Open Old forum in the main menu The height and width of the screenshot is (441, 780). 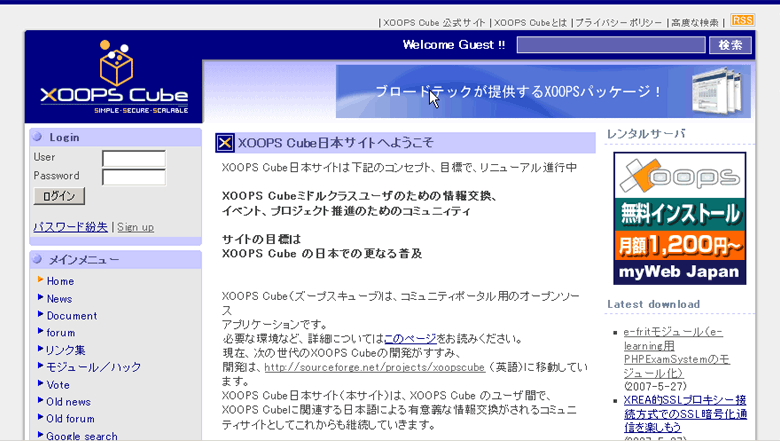70,419
